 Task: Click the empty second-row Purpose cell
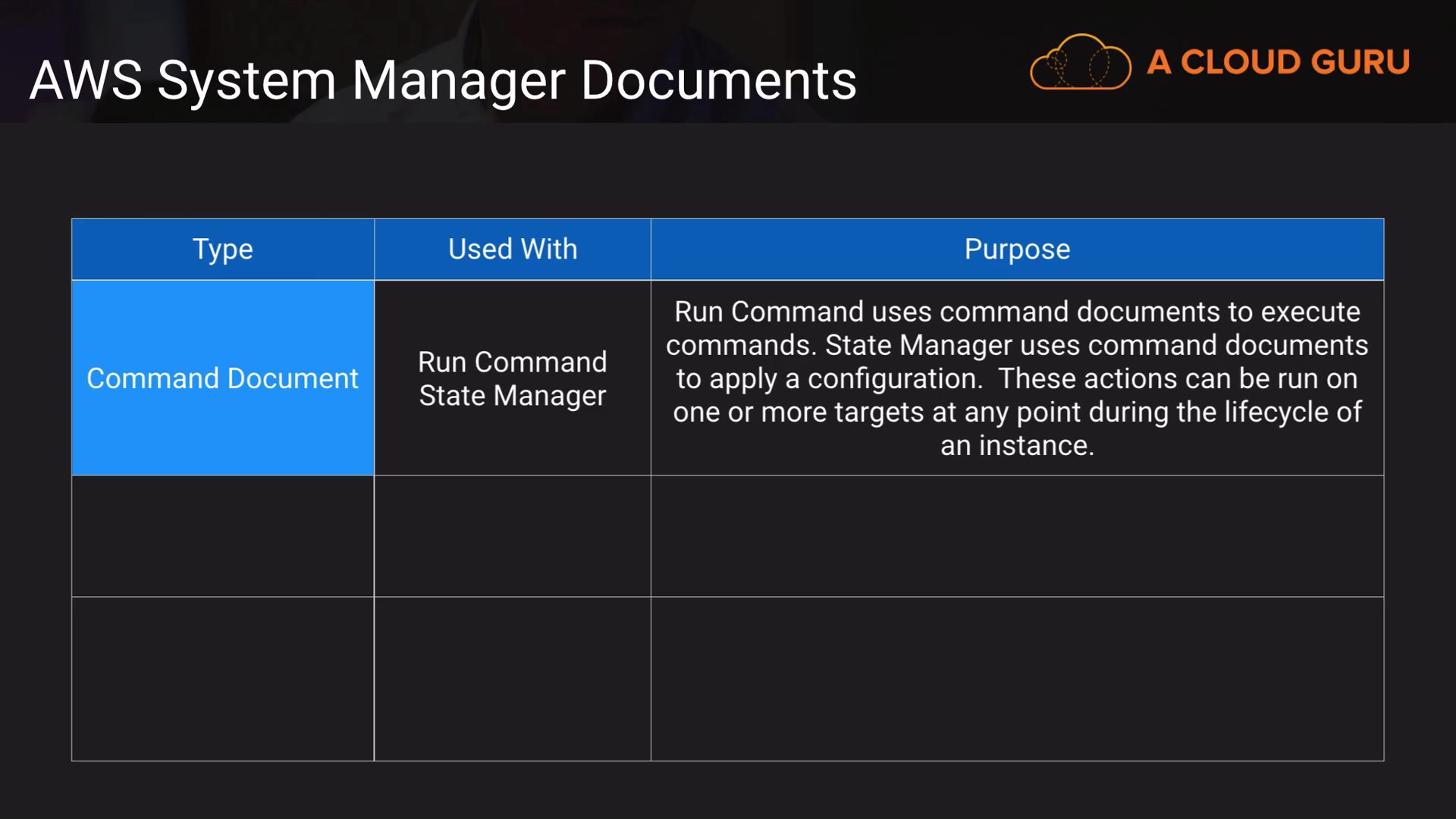click(1017, 536)
